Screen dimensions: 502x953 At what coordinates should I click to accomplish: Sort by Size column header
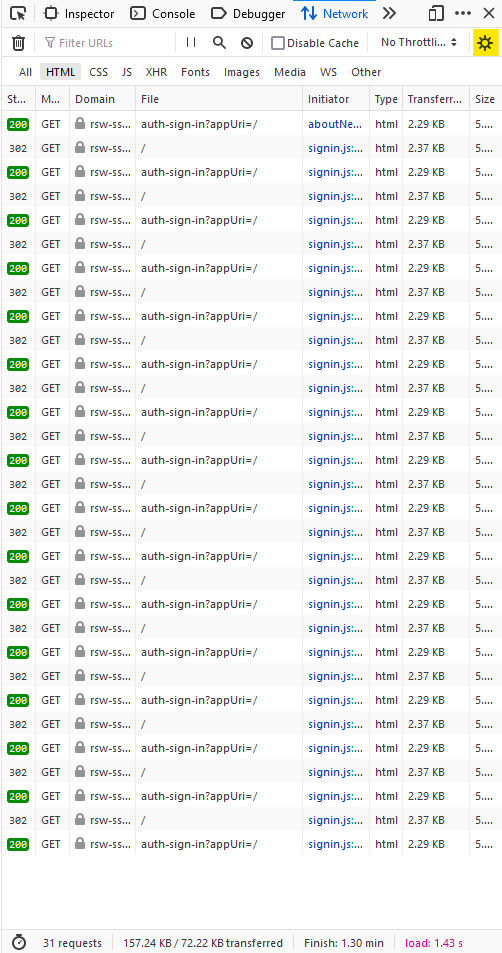(x=486, y=99)
